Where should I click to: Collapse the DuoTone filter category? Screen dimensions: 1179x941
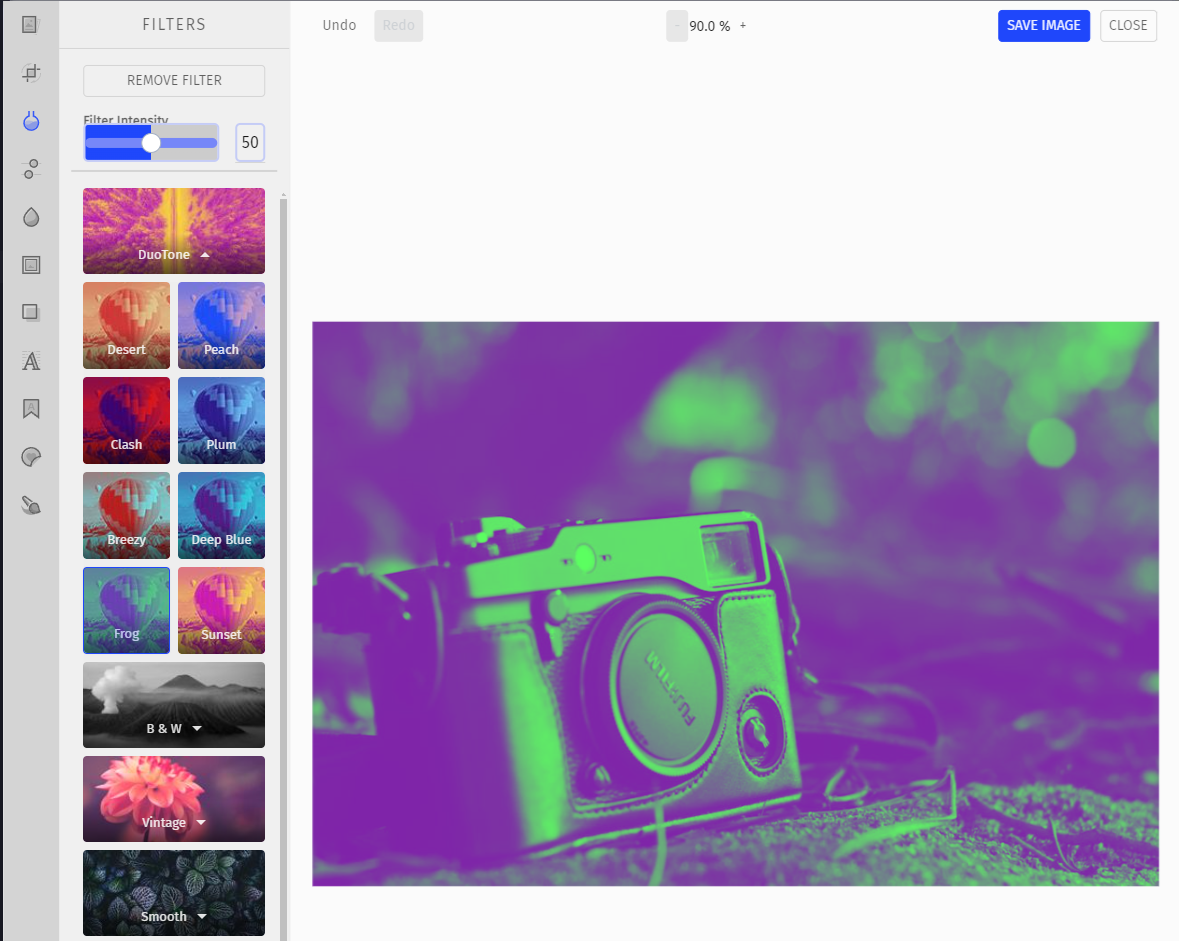pos(174,231)
